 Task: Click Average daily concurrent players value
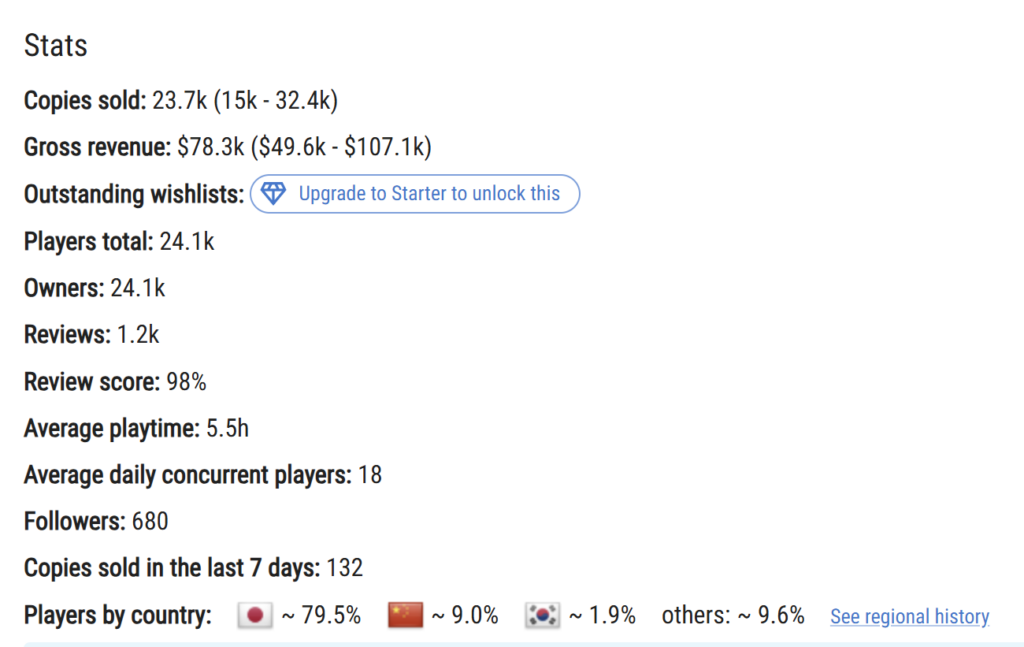(370, 475)
